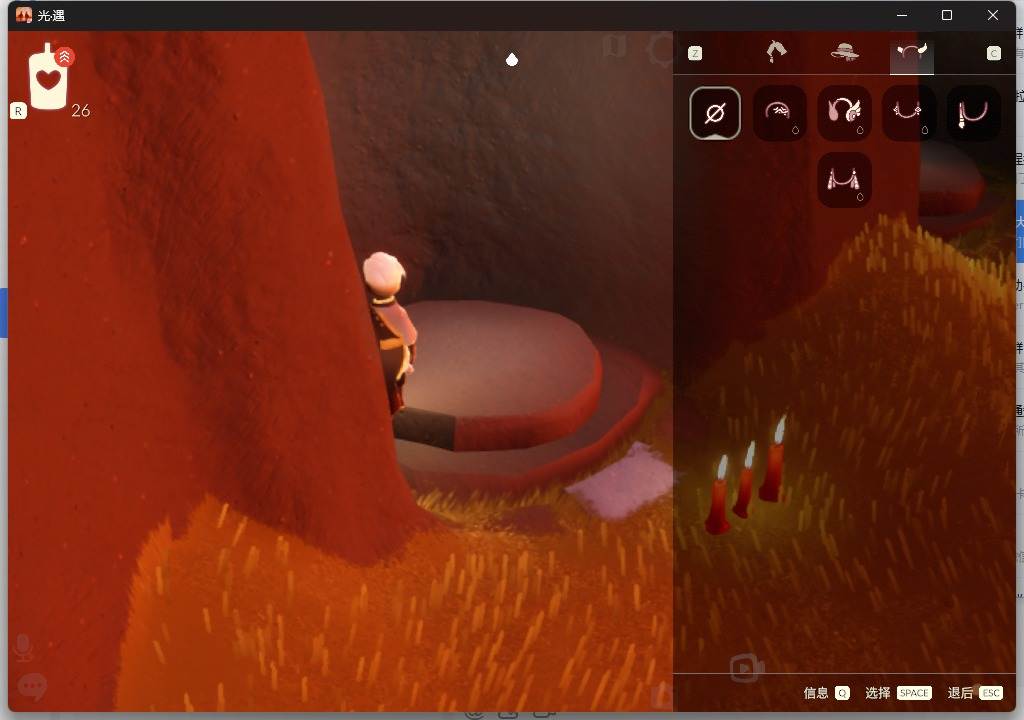Equip the flower-ended hair chain accessory
Viewport: 1024px width, 720px height.
coord(909,113)
